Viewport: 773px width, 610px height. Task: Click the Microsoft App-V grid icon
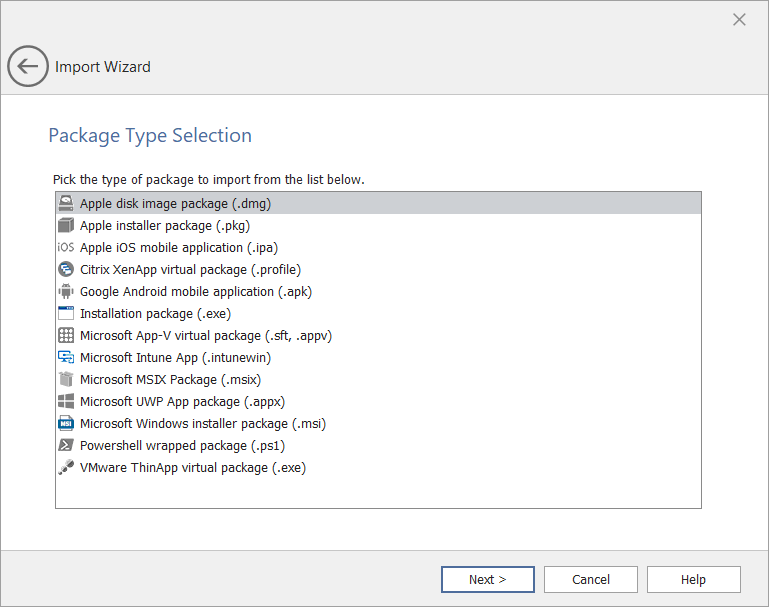[x=66, y=335]
